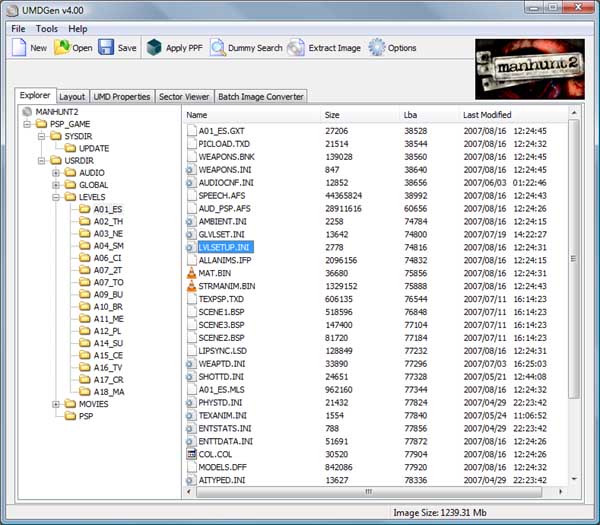600x525 pixels.
Task: Sort file list by Lba column
Action: click(x=429, y=115)
